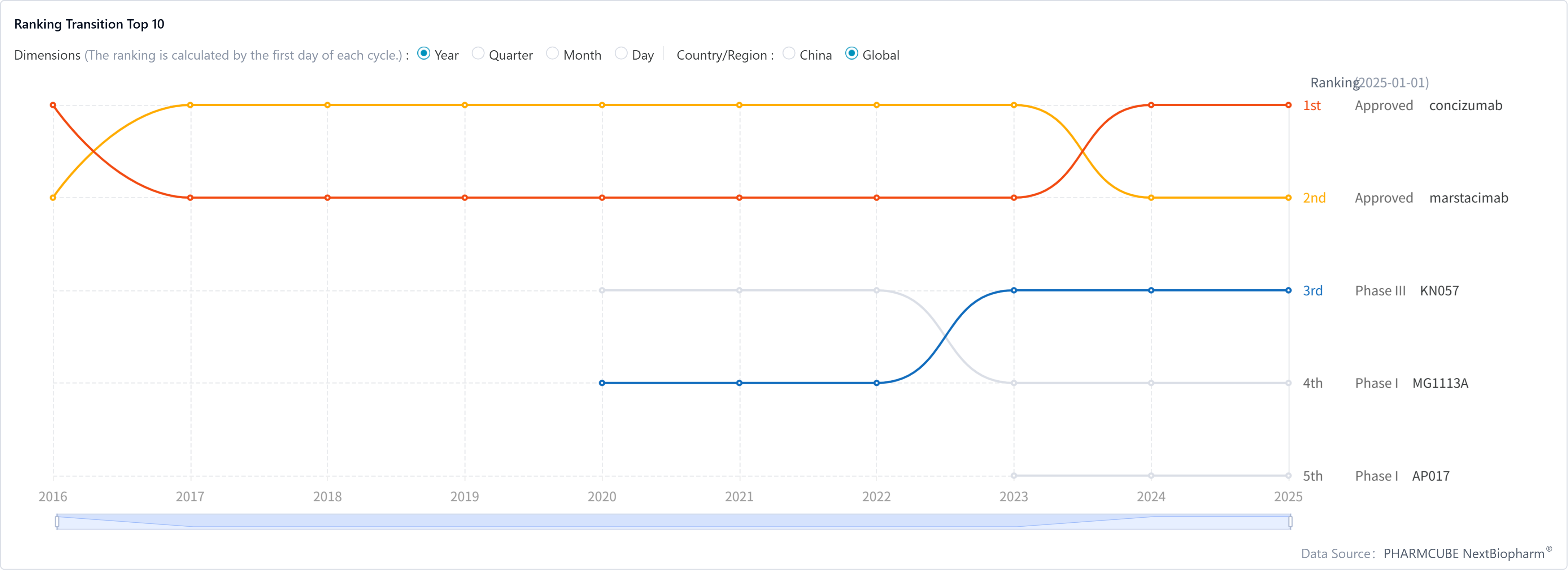
Task: Select the Year dimension radio button
Action: coord(424,53)
